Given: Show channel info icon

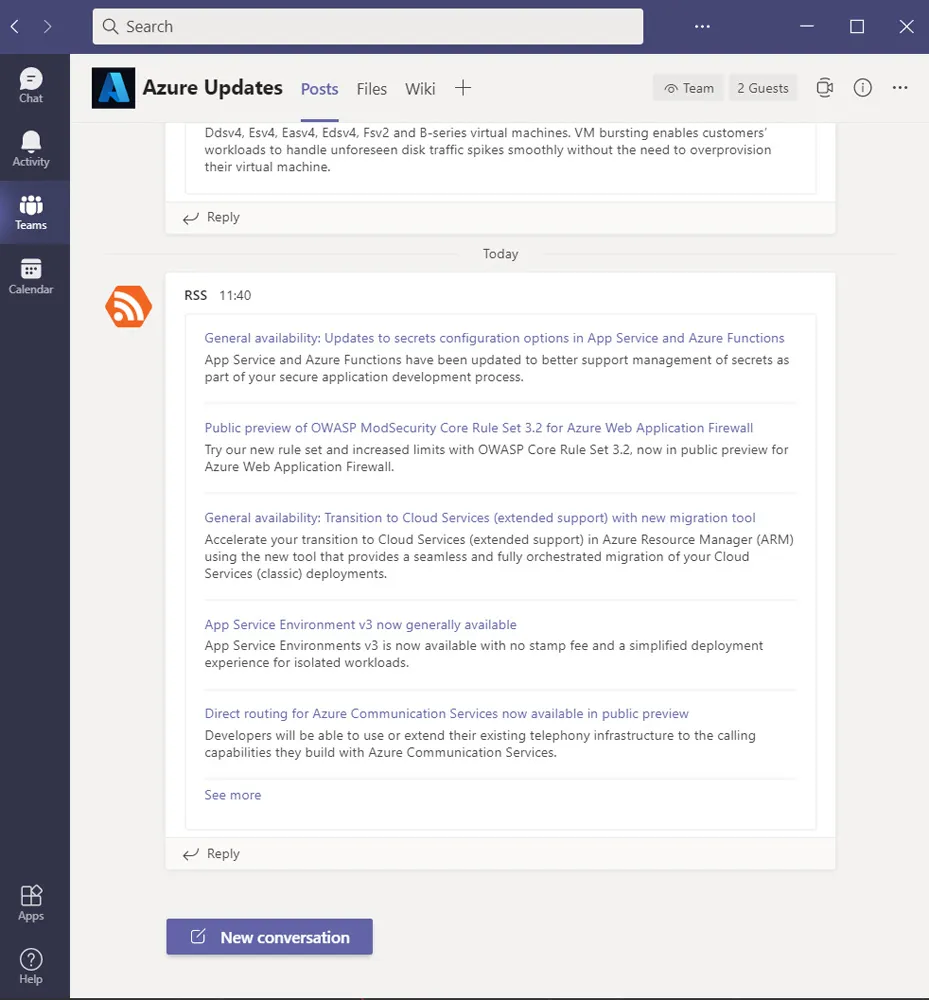Looking at the screenshot, I should click(862, 88).
